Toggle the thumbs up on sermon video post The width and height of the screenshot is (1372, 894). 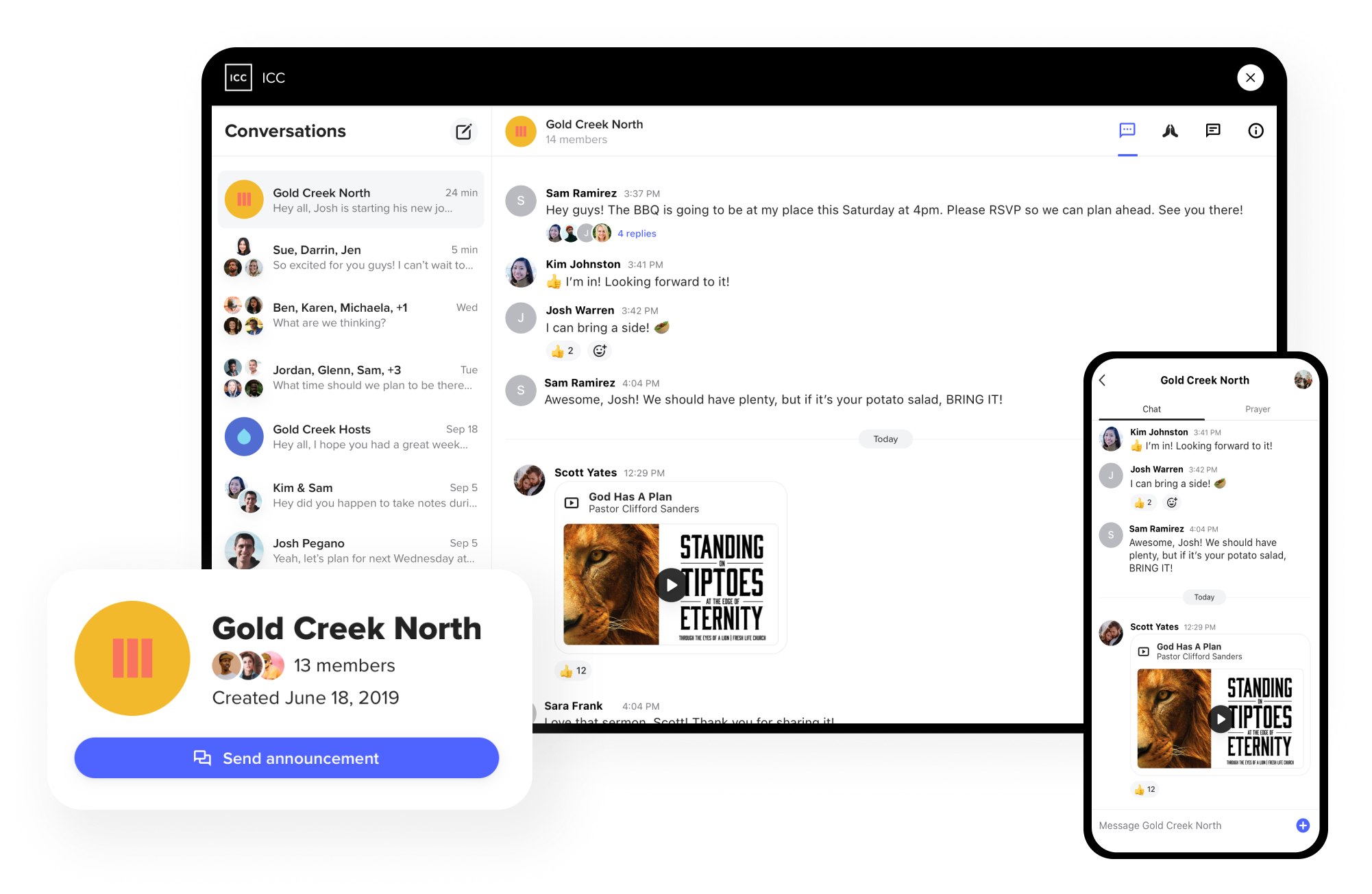[x=568, y=672]
